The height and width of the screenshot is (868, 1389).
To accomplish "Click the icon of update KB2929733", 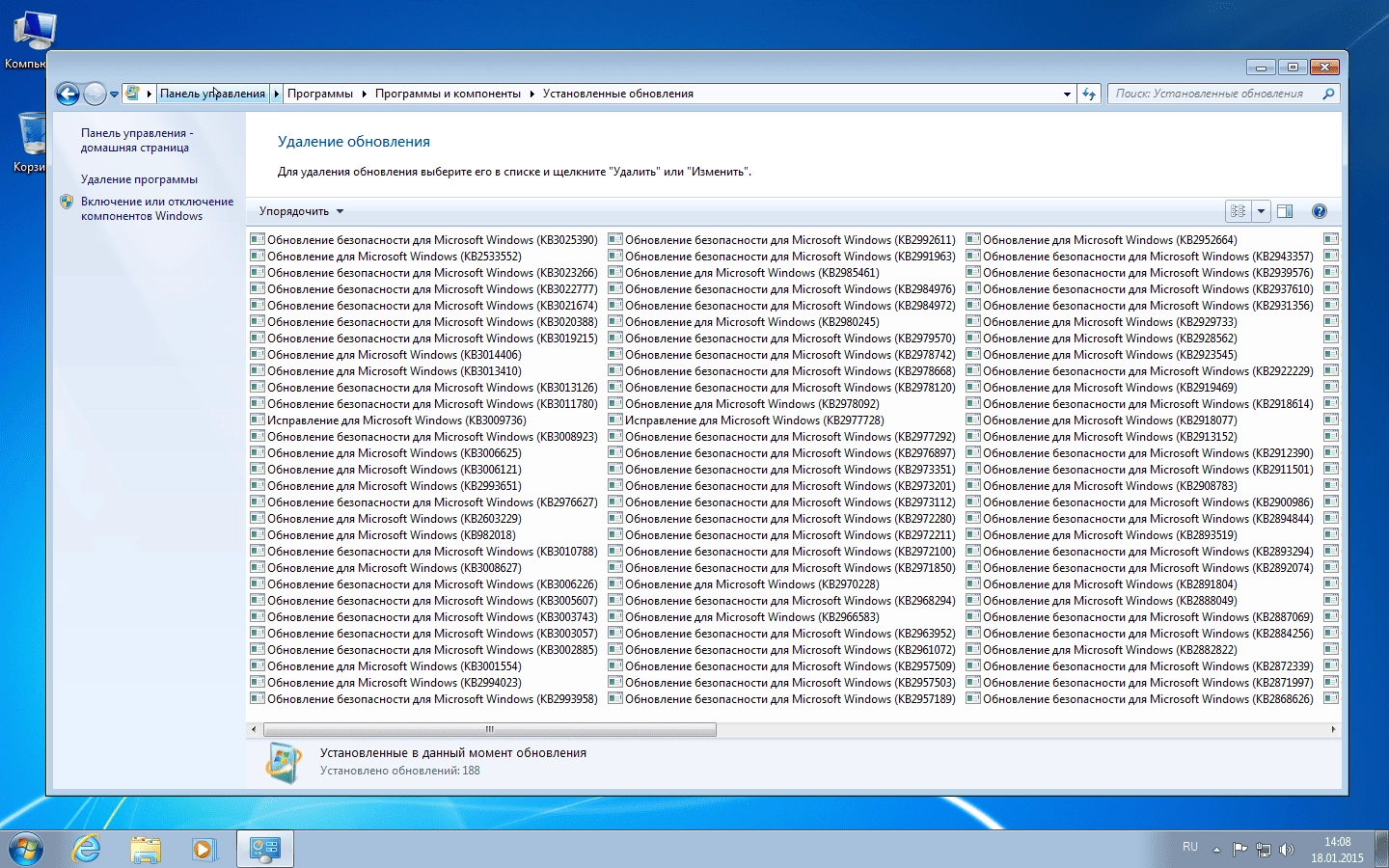I will (x=973, y=321).
